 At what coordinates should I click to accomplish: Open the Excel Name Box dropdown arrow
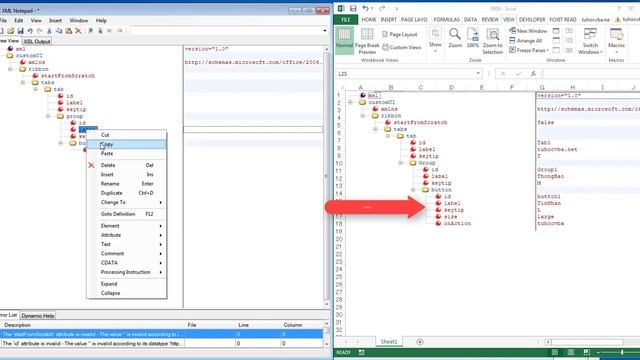click(478, 73)
